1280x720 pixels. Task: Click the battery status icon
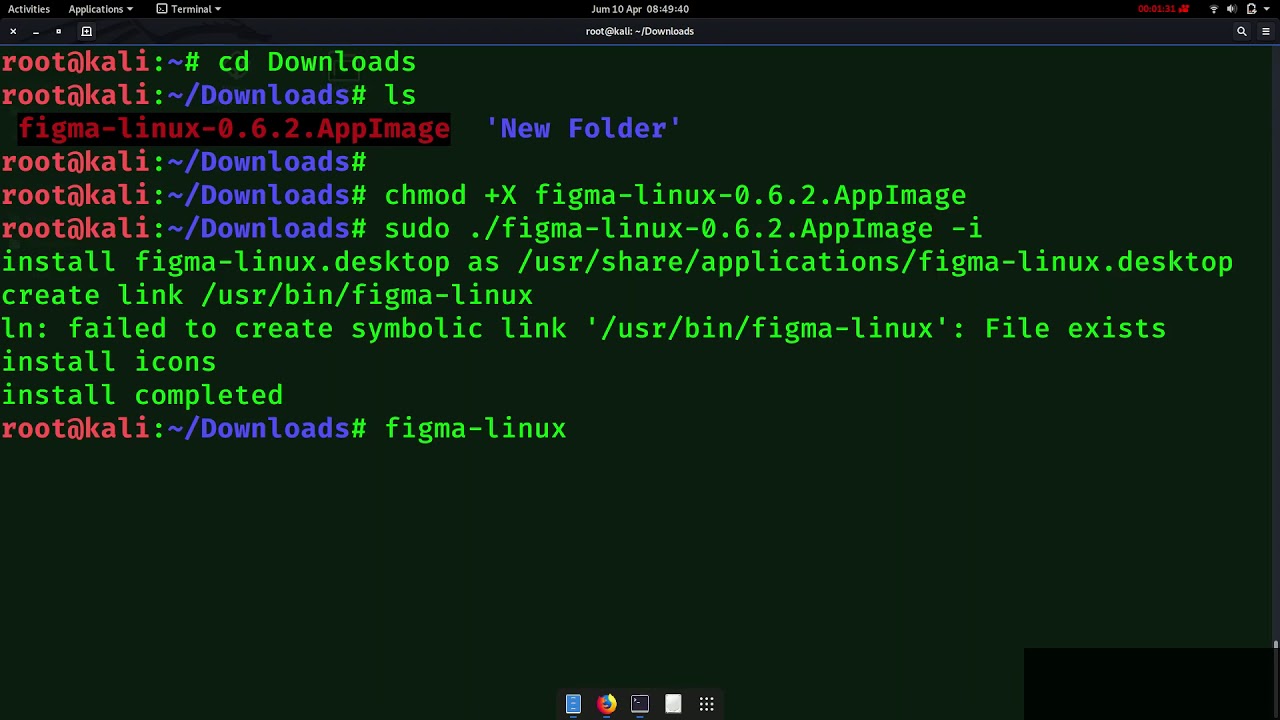click(x=1251, y=9)
